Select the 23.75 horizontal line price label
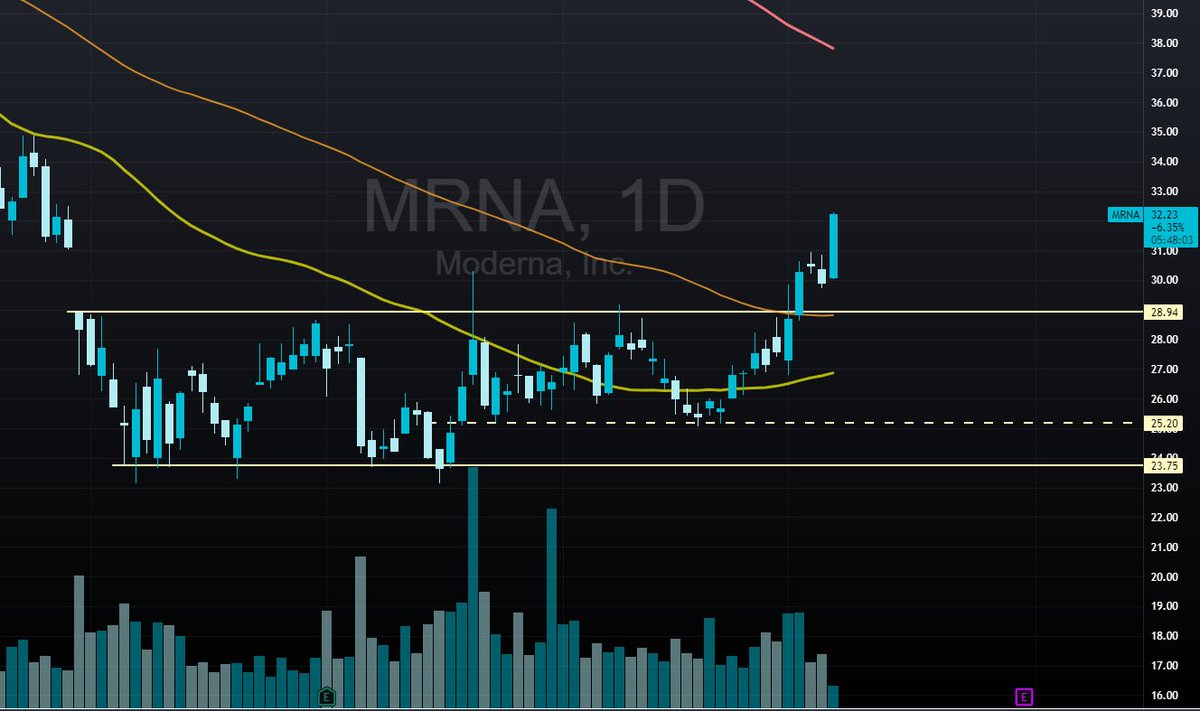The width and height of the screenshot is (1200, 711). point(1162,465)
